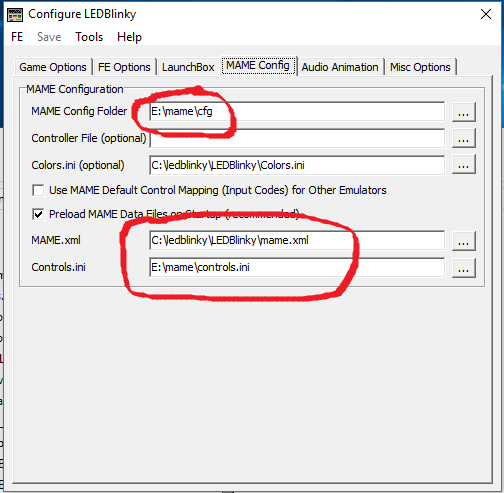Click the MAME Configuration group title

point(75,89)
